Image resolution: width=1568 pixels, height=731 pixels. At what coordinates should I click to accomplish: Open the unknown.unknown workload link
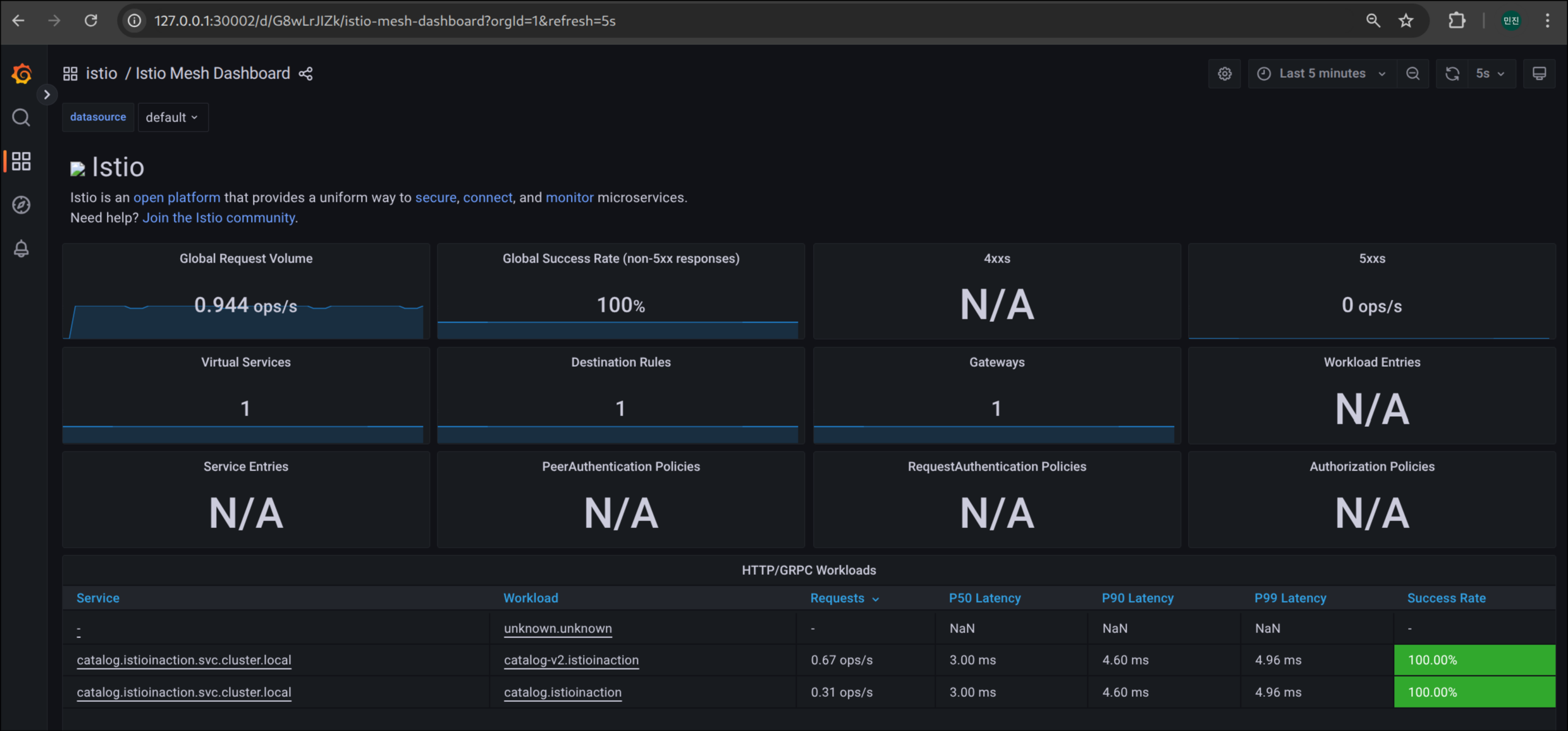558,628
